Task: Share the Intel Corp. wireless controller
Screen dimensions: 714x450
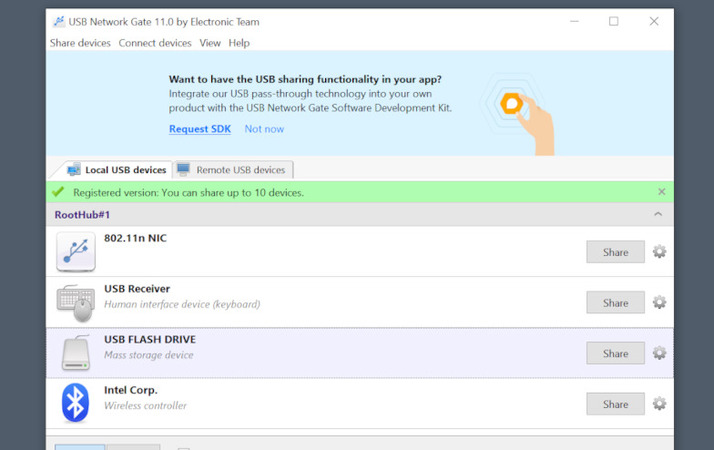Action: coord(615,404)
